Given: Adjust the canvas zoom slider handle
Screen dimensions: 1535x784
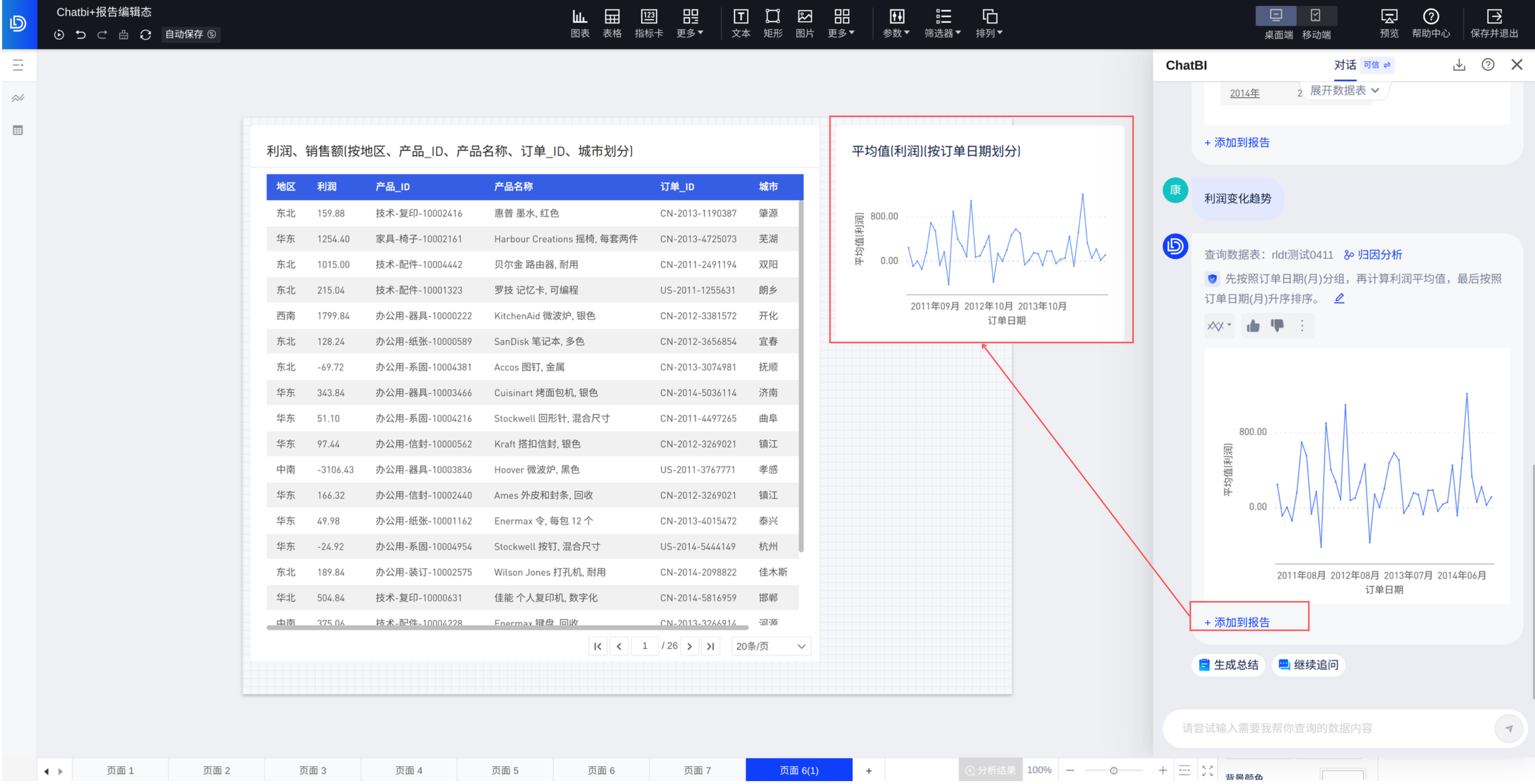Looking at the screenshot, I should (x=1113, y=770).
